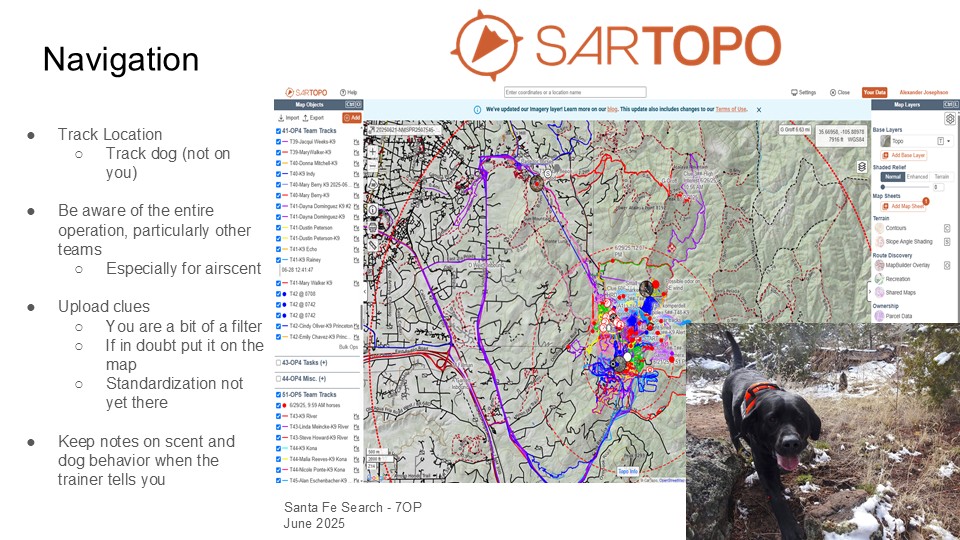Screen dimensions: 960x540
Task: Uncheck the T40-Donna Mitchell-K9 track
Action: click(279, 163)
